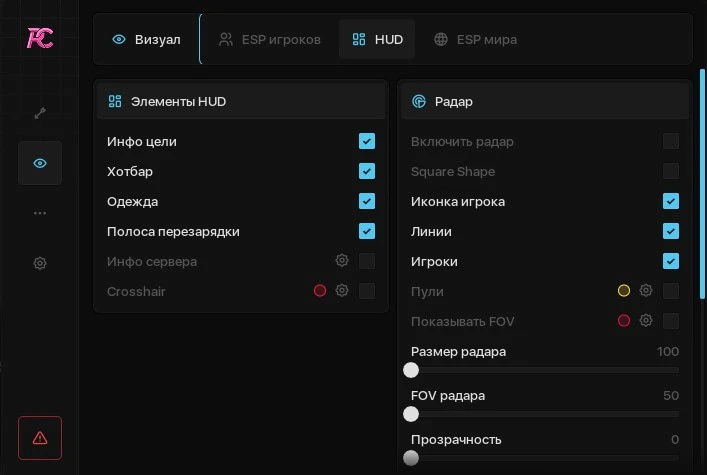Click the Элементы HUD panel icon
Viewport: 707px width, 475px height.
115,101
